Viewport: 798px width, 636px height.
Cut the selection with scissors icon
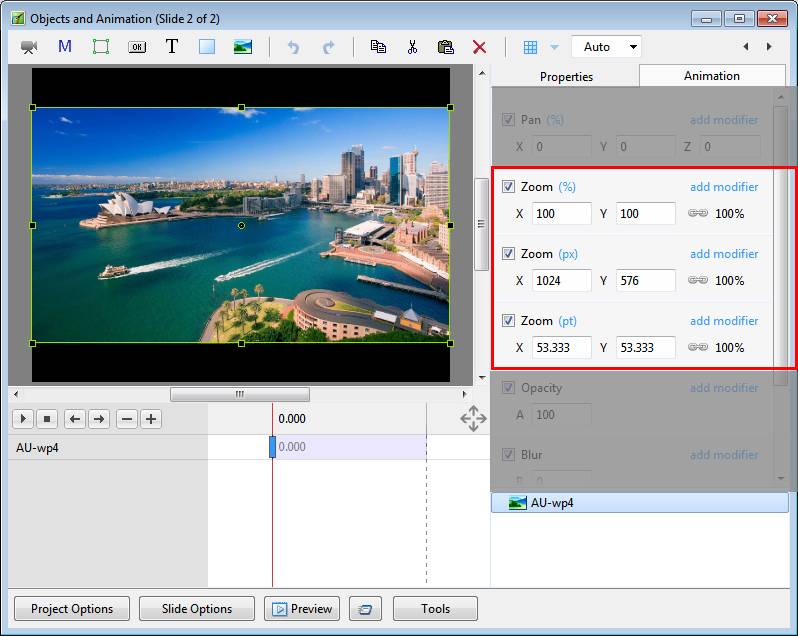tap(412, 47)
